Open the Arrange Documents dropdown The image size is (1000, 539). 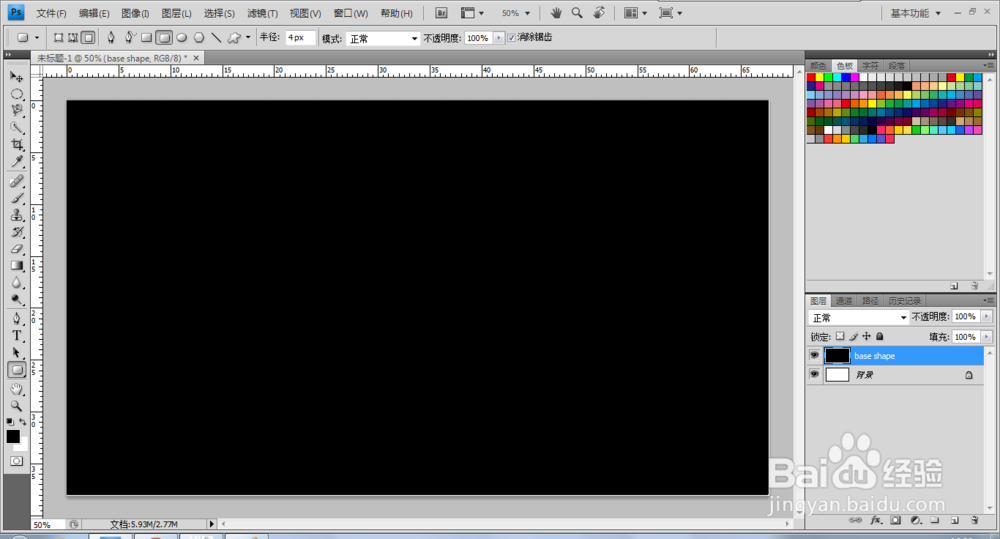pyautogui.click(x=635, y=13)
